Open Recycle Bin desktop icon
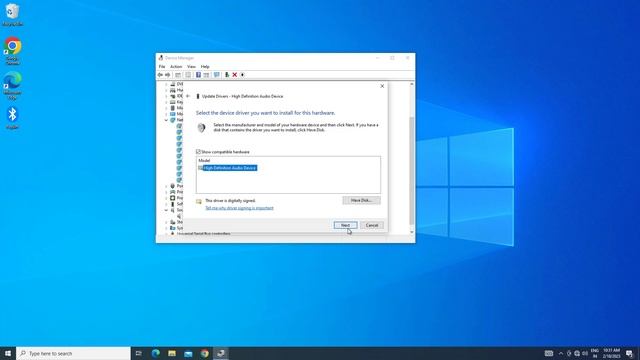Viewport: 640px width, 360px height. [x=12, y=15]
